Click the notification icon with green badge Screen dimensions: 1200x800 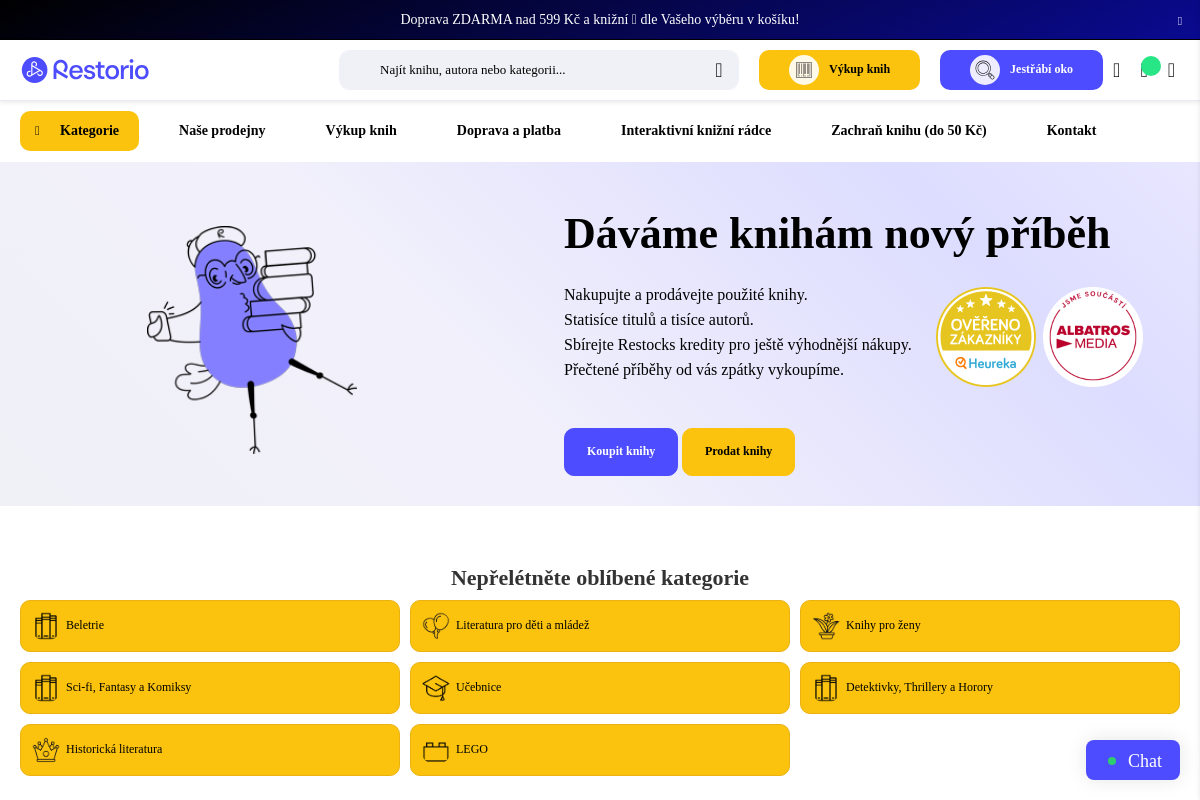[x=1146, y=70]
